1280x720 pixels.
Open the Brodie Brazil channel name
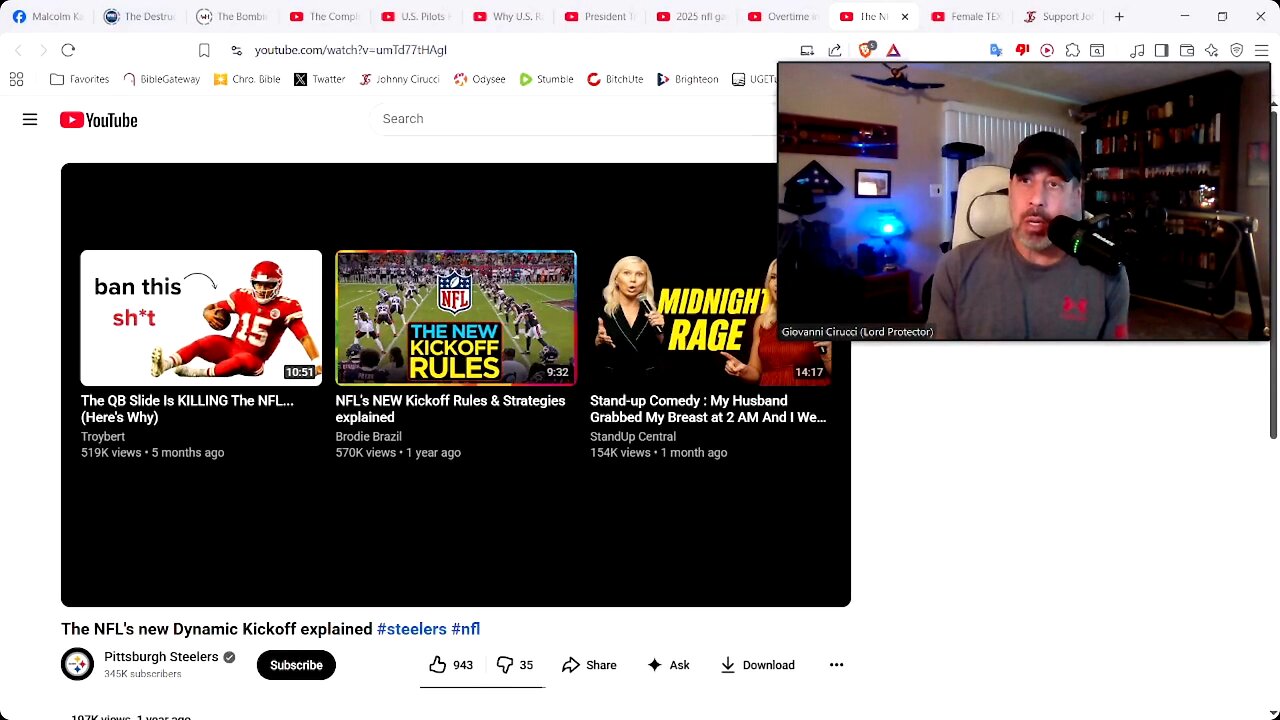[368, 437]
